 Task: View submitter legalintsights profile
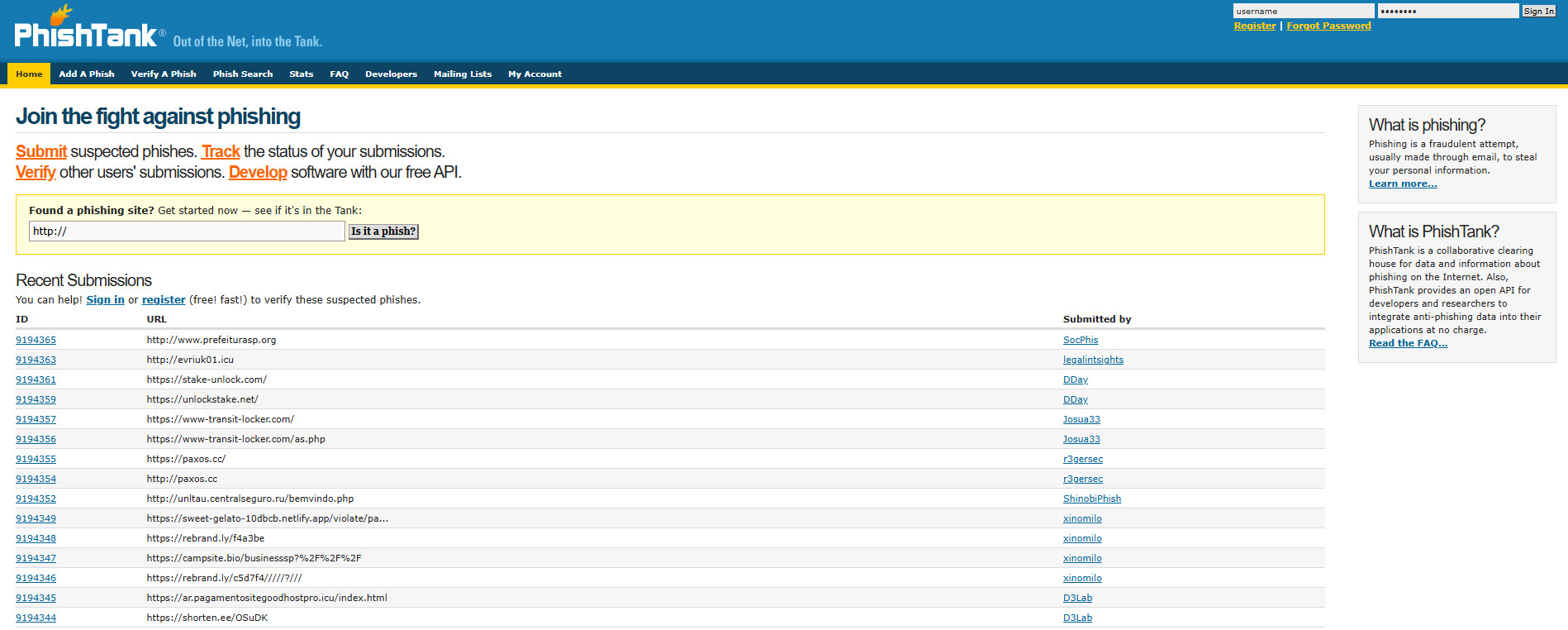1093,360
